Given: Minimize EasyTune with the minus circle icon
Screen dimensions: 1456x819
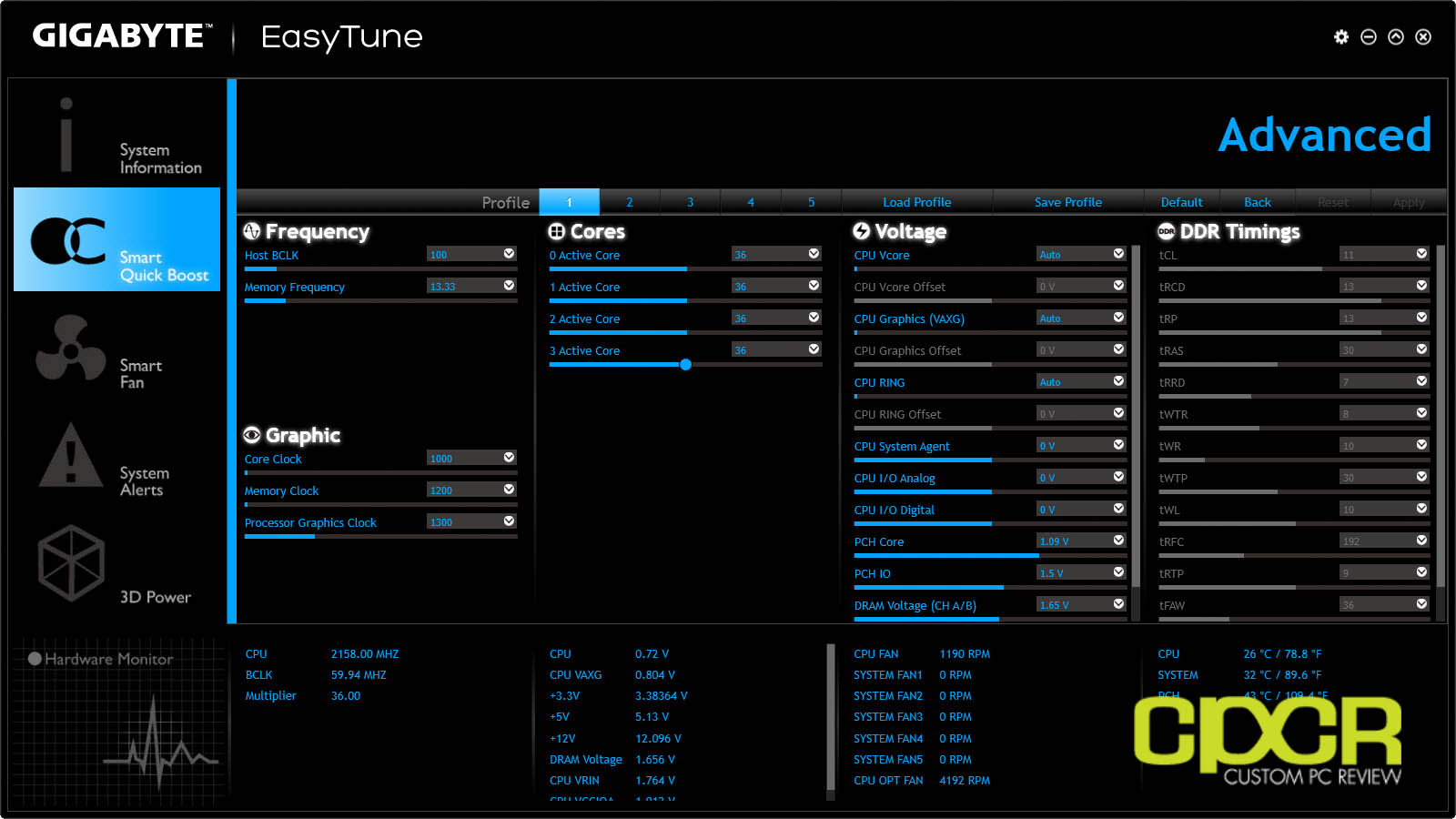Looking at the screenshot, I should [x=1369, y=36].
